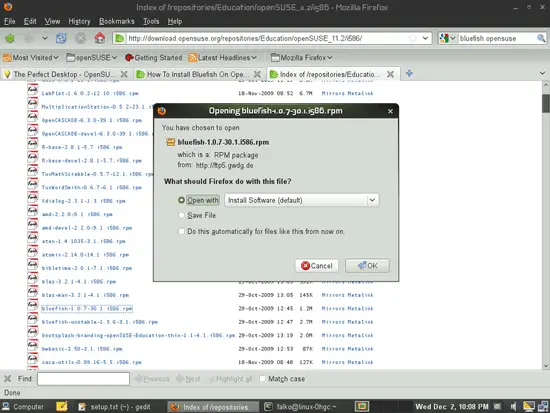
Task: Click the green Back arrow button
Action: 10,38
